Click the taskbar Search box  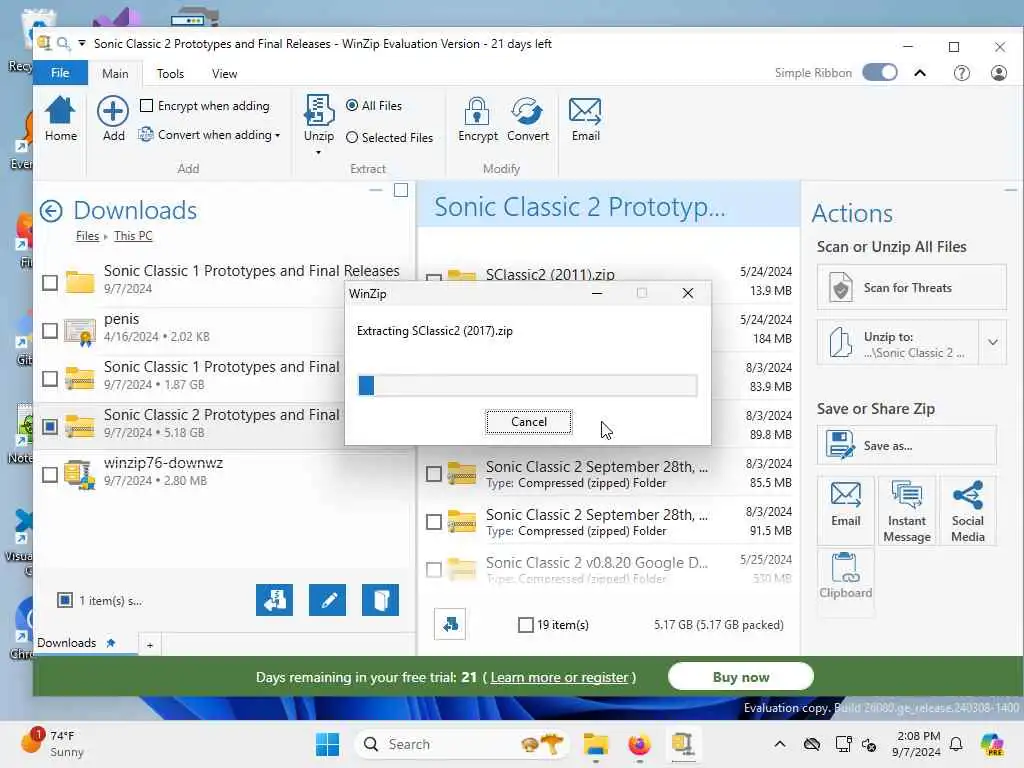tap(460, 744)
